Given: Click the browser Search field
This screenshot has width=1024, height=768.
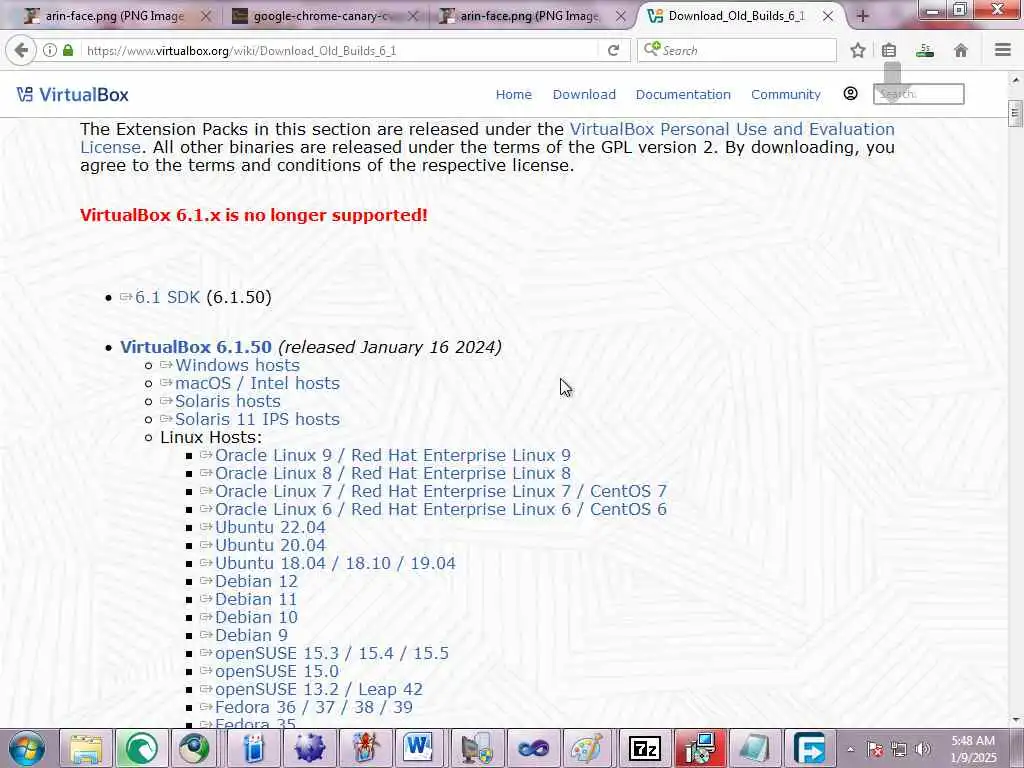Looking at the screenshot, I should click(737, 50).
